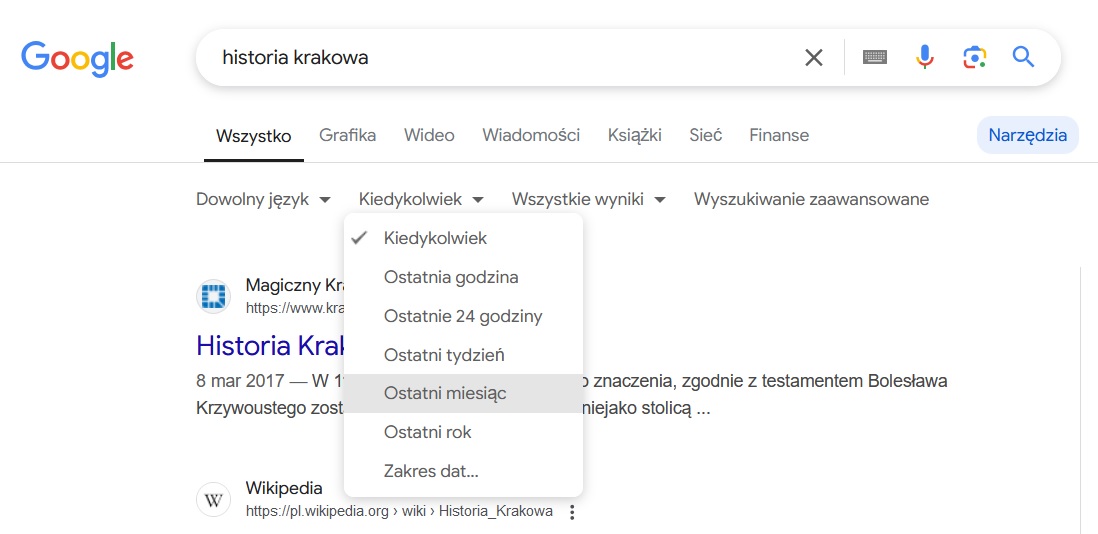This screenshot has height=534, width=1098.
Task: Click the Magiczny Kraków site favicon
Action: pos(213,297)
